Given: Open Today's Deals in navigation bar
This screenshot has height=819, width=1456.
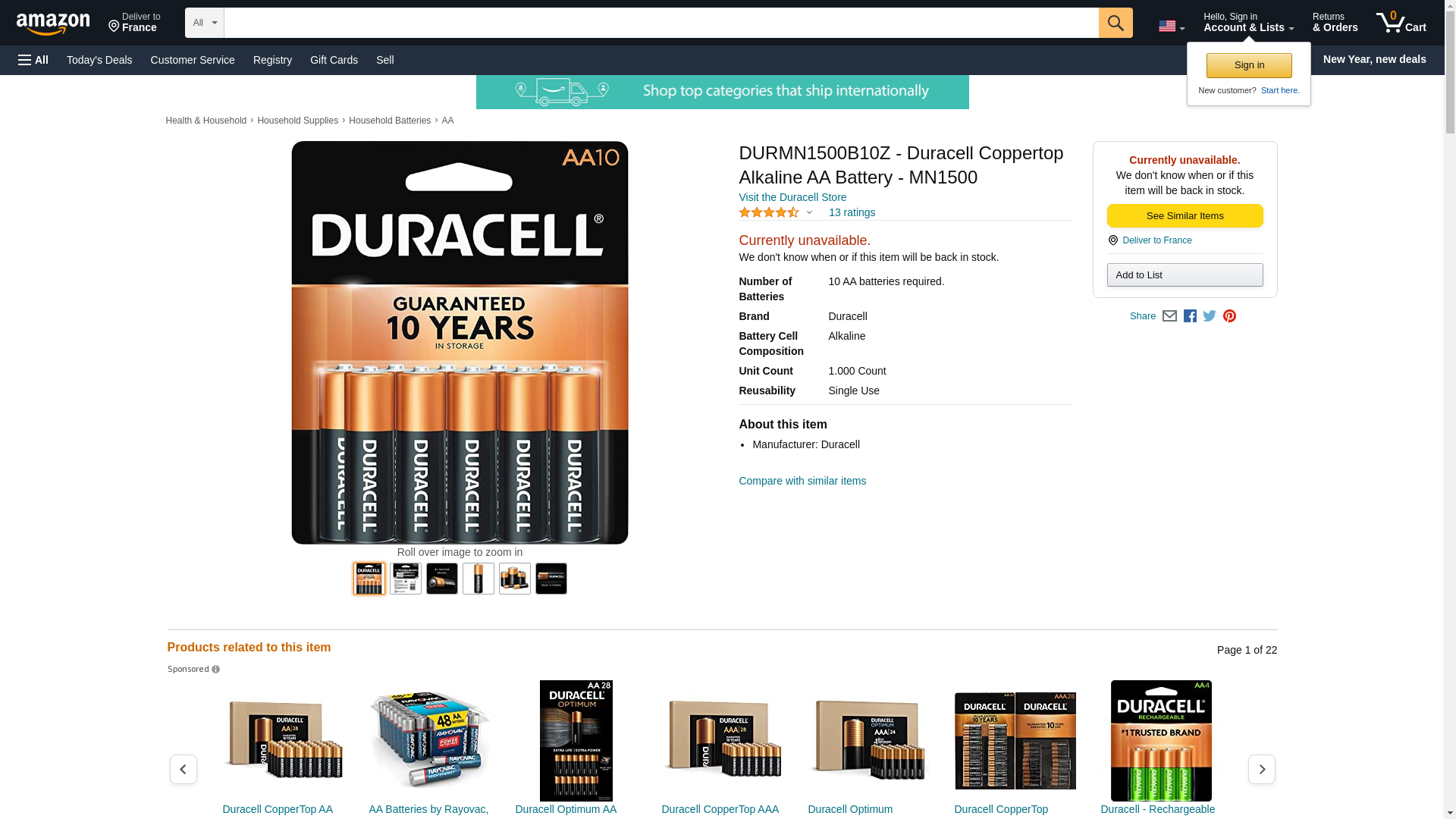Looking at the screenshot, I should point(99,60).
